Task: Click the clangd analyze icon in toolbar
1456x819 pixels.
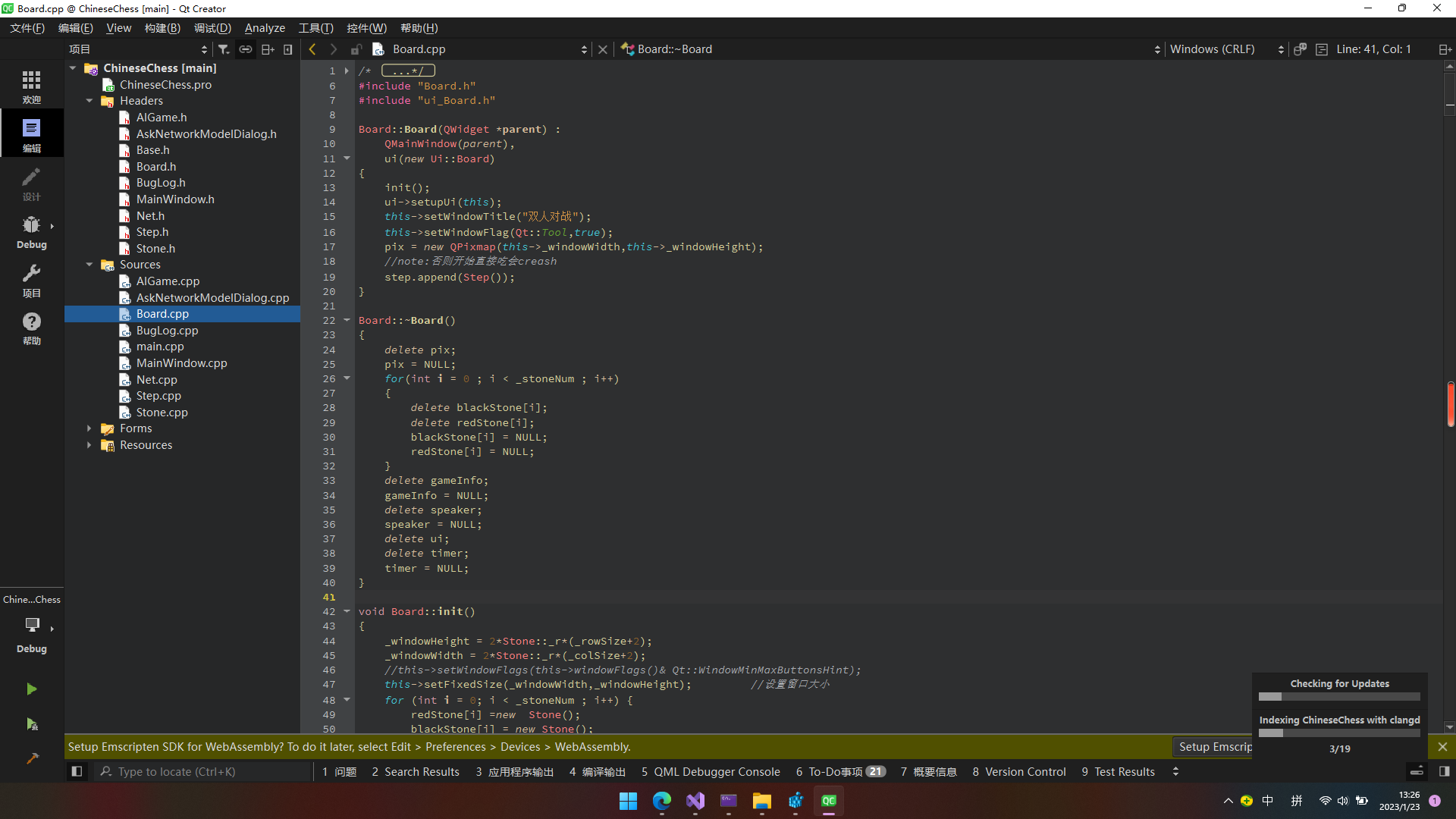Action: click(1300, 49)
